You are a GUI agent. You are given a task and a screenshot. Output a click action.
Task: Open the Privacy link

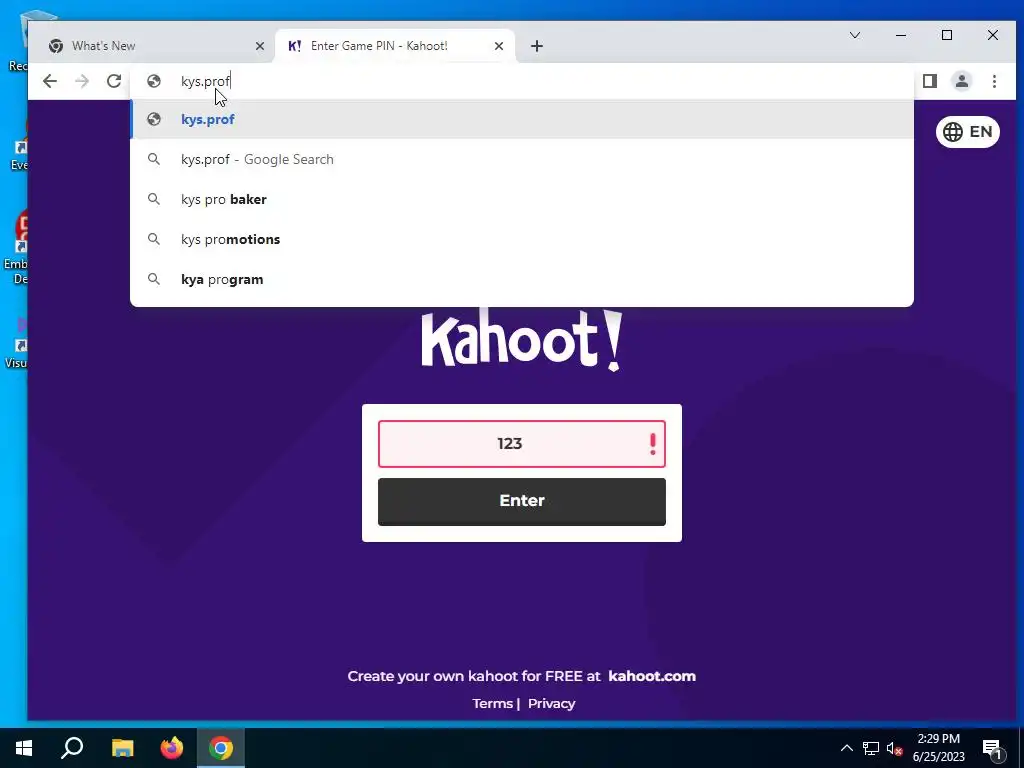[x=551, y=704]
